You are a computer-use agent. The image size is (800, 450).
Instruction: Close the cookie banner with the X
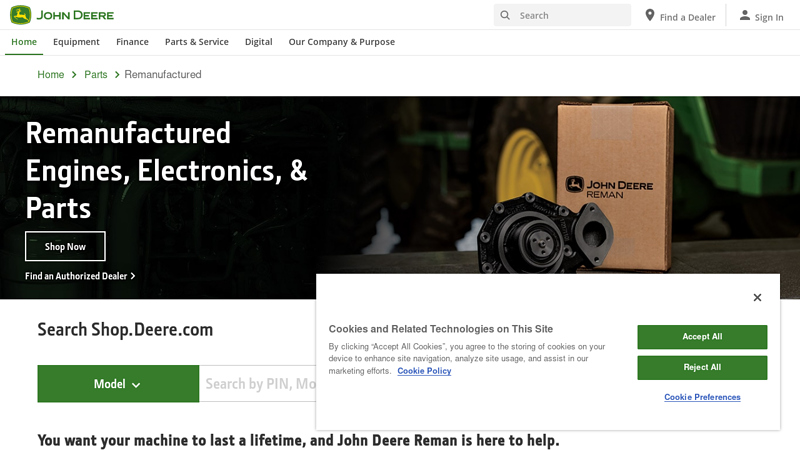pos(757,297)
